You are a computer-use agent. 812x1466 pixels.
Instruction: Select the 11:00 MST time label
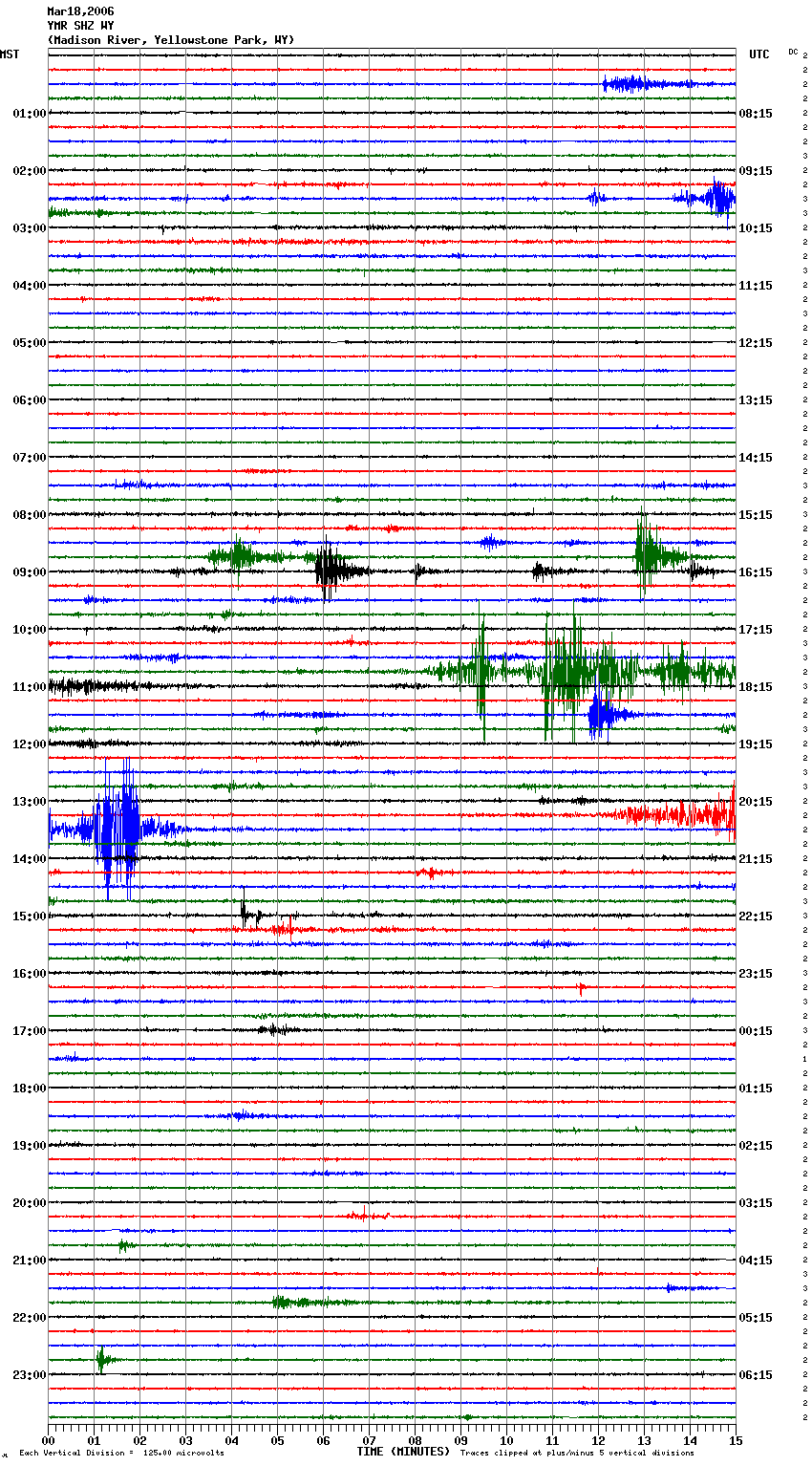click(x=30, y=687)
